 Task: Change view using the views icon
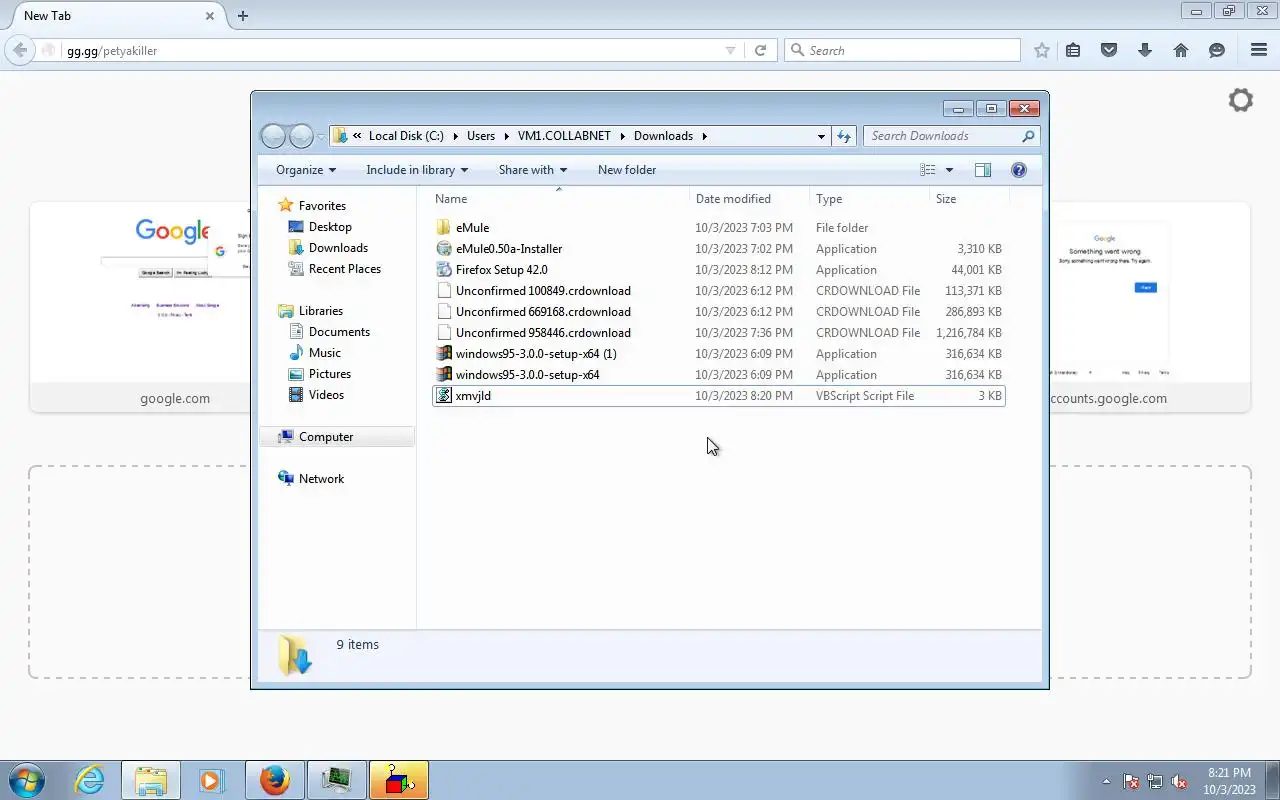928,170
